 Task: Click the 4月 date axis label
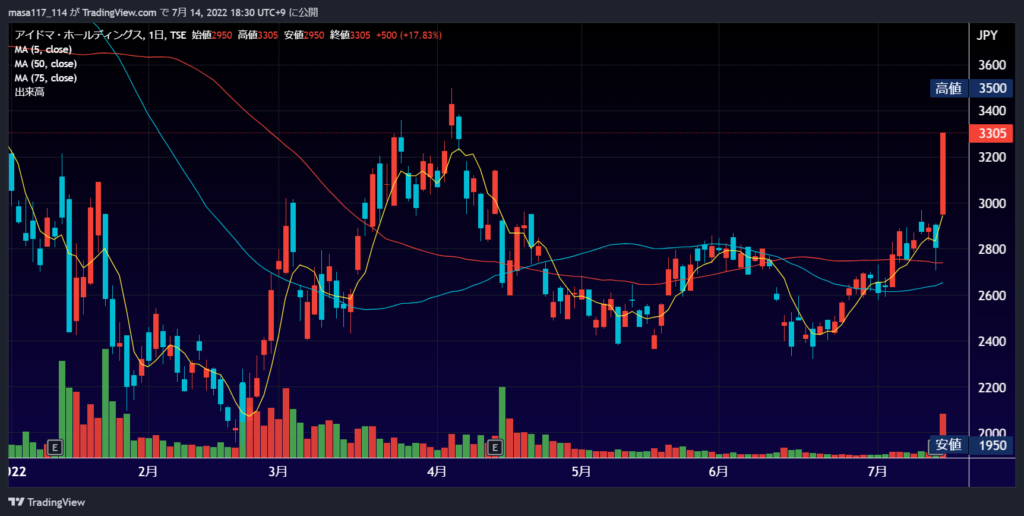(x=436, y=471)
